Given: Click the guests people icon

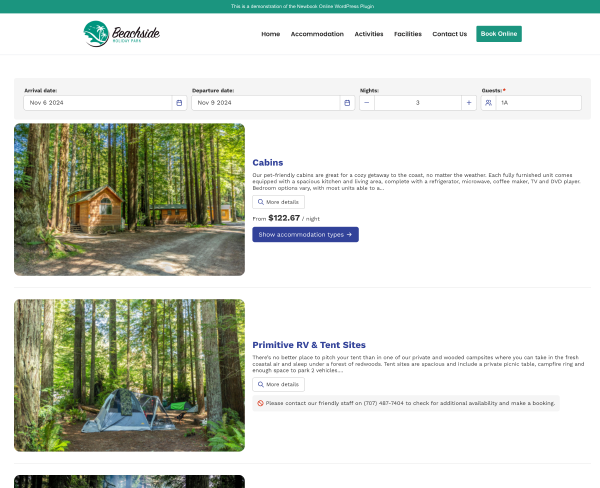Looking at the screenshot, I should click(489, 103).
